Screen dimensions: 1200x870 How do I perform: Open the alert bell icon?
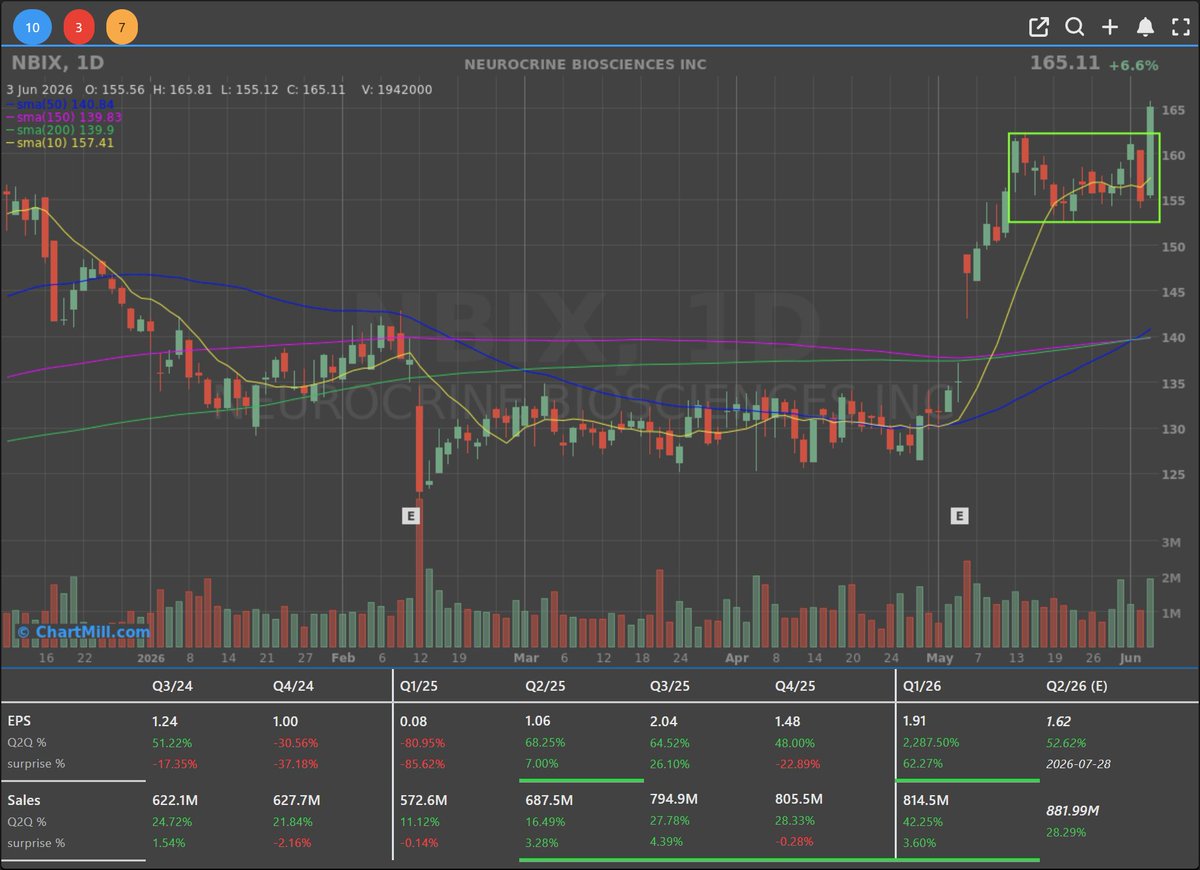click(x=1146, y=27)
